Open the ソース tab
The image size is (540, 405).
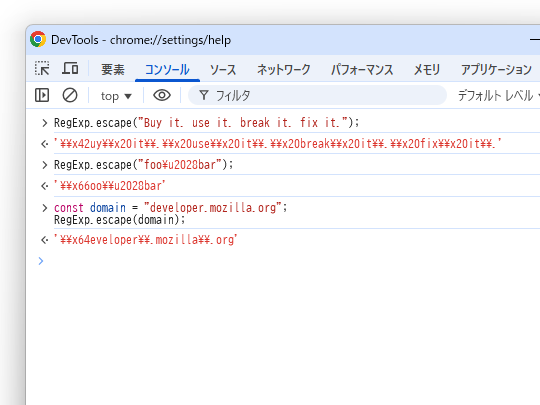(223, 70)
